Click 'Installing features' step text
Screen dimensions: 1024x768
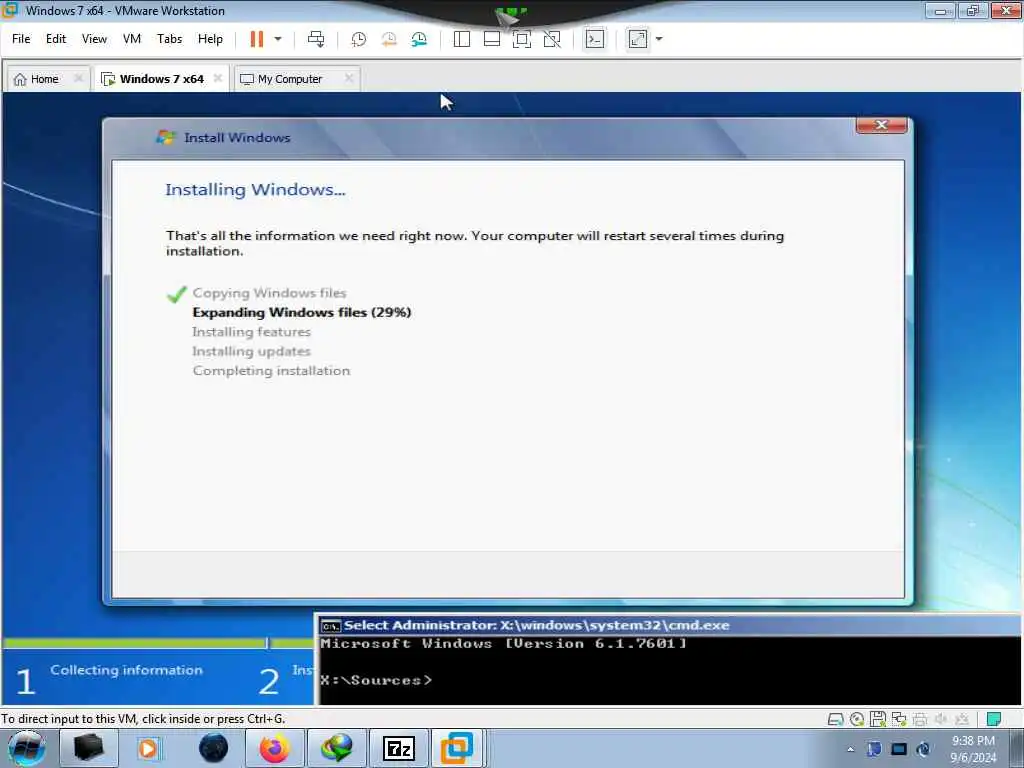point(251,332)
